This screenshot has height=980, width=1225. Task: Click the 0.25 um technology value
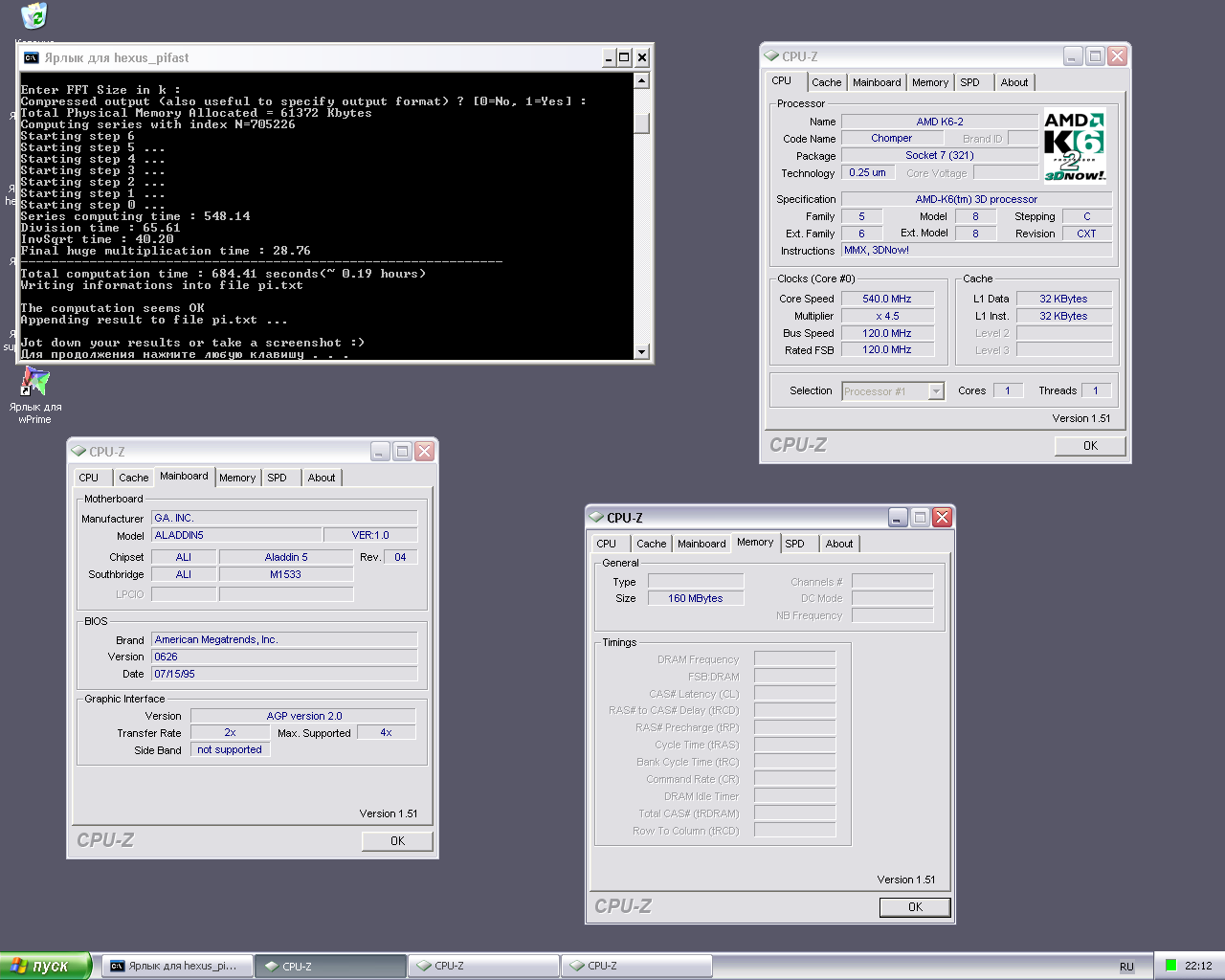867,172
